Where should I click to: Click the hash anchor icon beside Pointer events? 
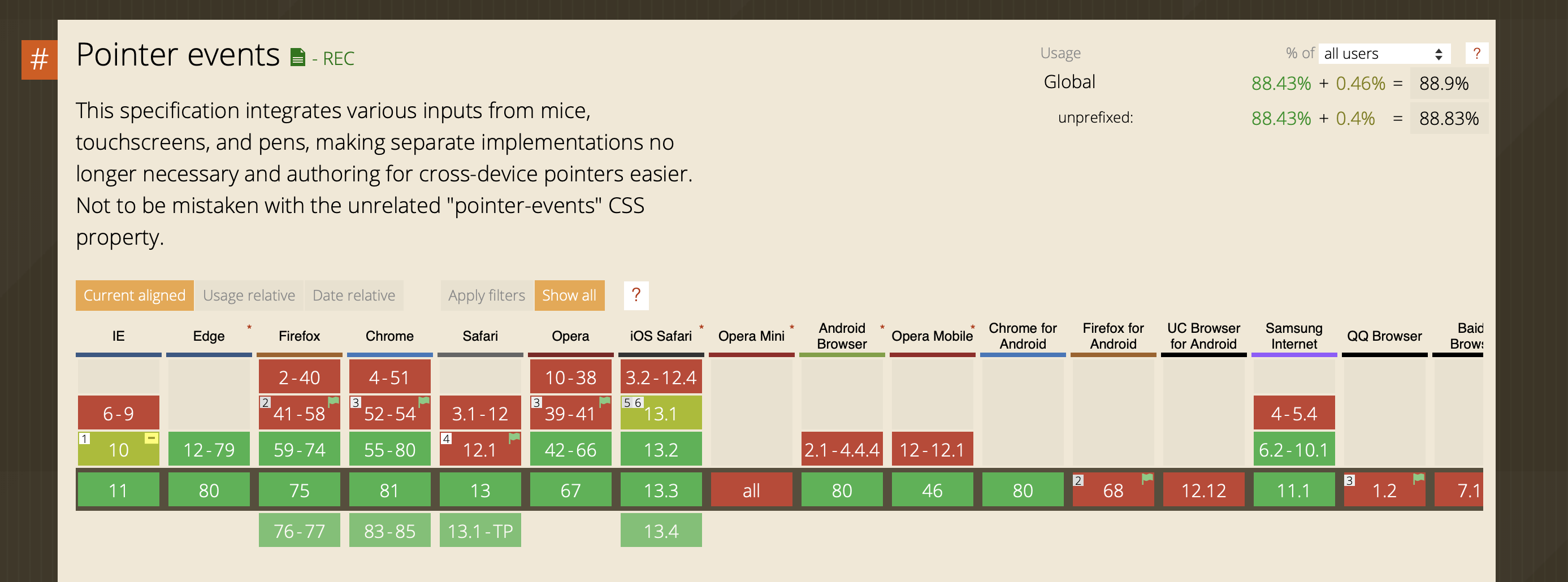39,60
